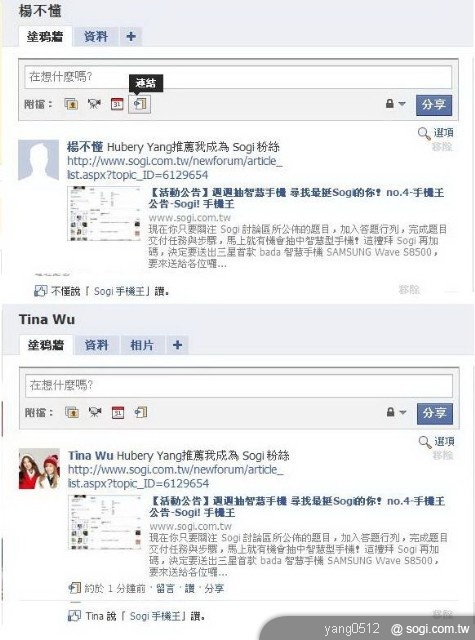
Task: Click 分享 button in Tina Wu composer
Action: pyautogui.click(x=435, y=413)
